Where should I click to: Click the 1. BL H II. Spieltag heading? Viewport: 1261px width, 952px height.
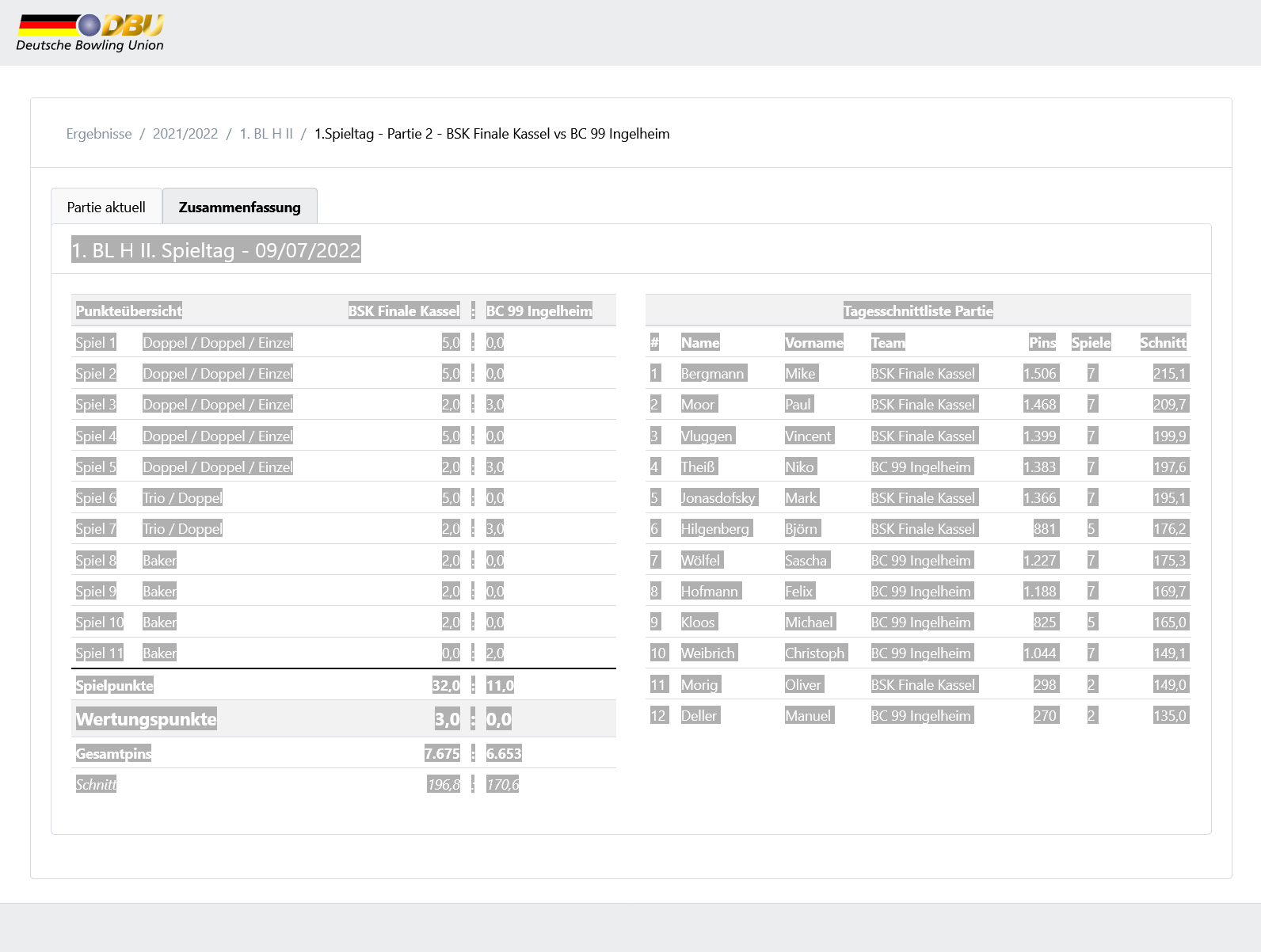point(216,249)
